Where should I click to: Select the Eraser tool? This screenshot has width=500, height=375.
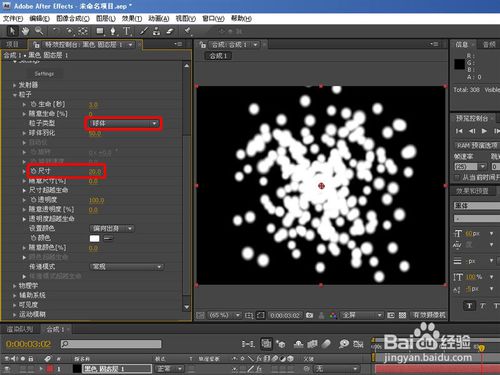pos(170,31)
